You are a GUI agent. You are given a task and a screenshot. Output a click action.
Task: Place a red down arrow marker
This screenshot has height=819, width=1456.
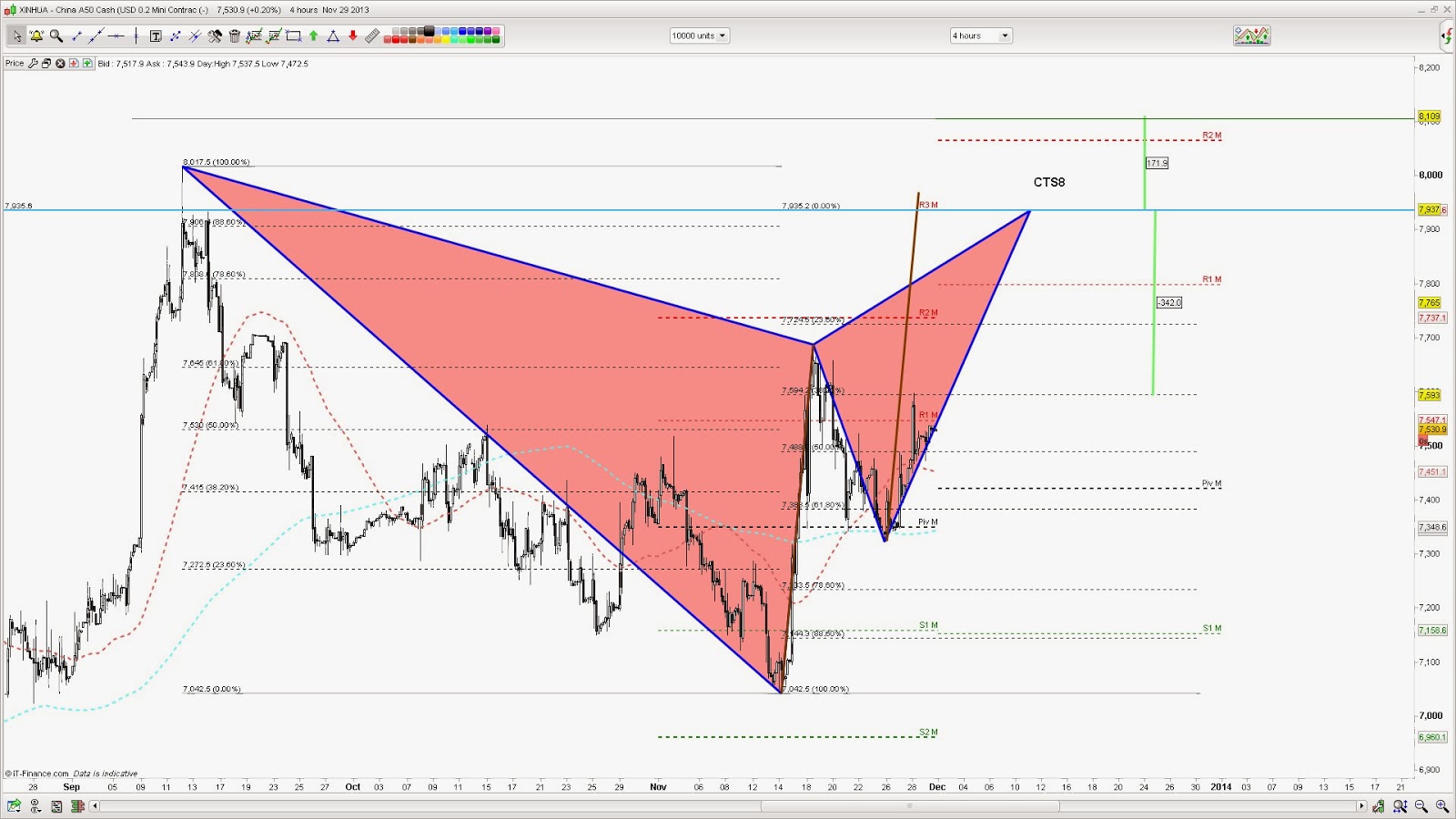click(353, 36)
